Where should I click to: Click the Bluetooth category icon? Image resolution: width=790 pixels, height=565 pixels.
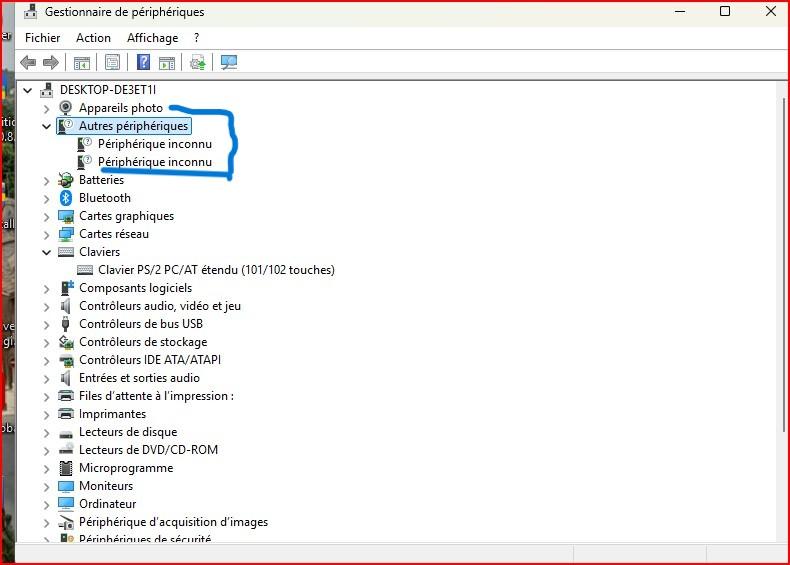(x=65, y=198)
